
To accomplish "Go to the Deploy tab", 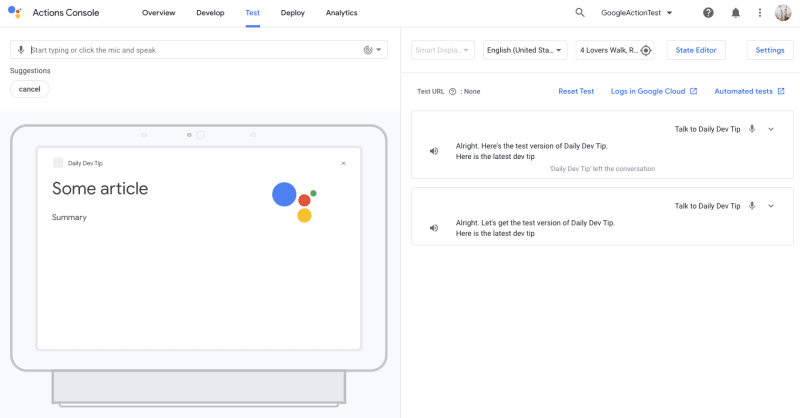I will coord(292,13).
